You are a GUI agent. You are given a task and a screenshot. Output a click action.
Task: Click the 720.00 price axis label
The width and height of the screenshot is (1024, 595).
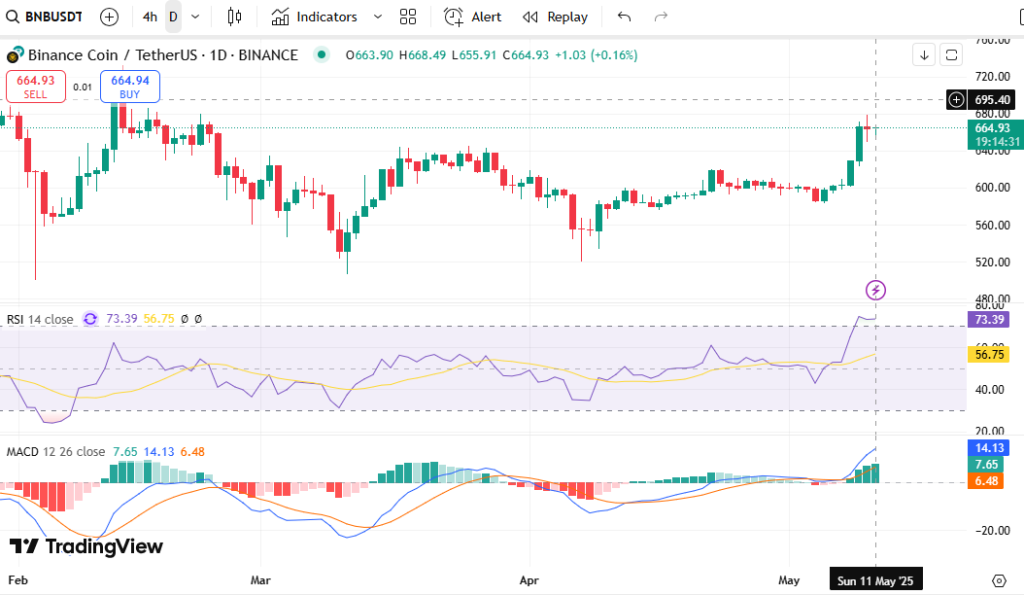pyautogui.click(x=992, y=76)
